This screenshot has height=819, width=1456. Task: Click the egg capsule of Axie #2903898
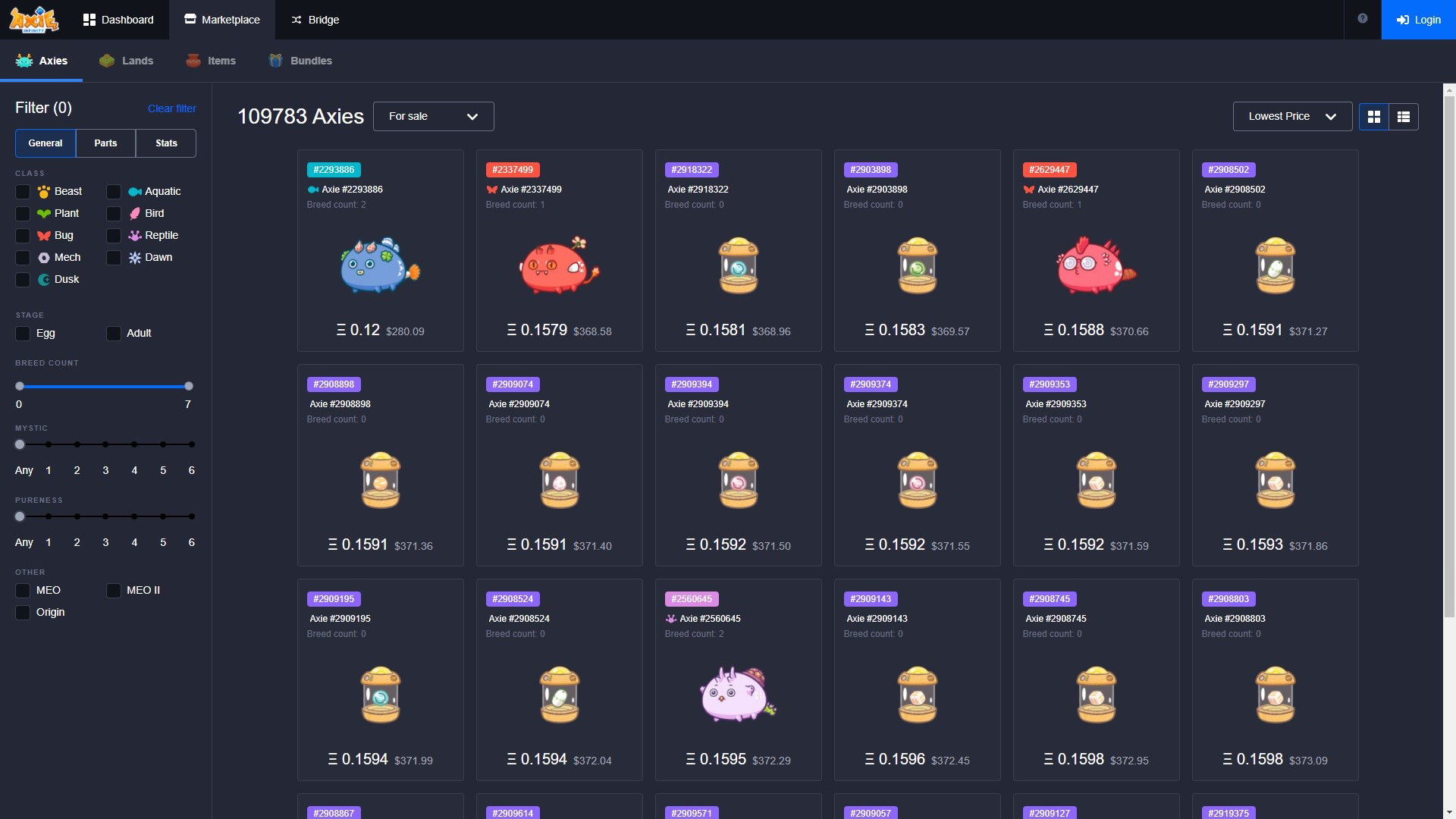coord(917,265)
